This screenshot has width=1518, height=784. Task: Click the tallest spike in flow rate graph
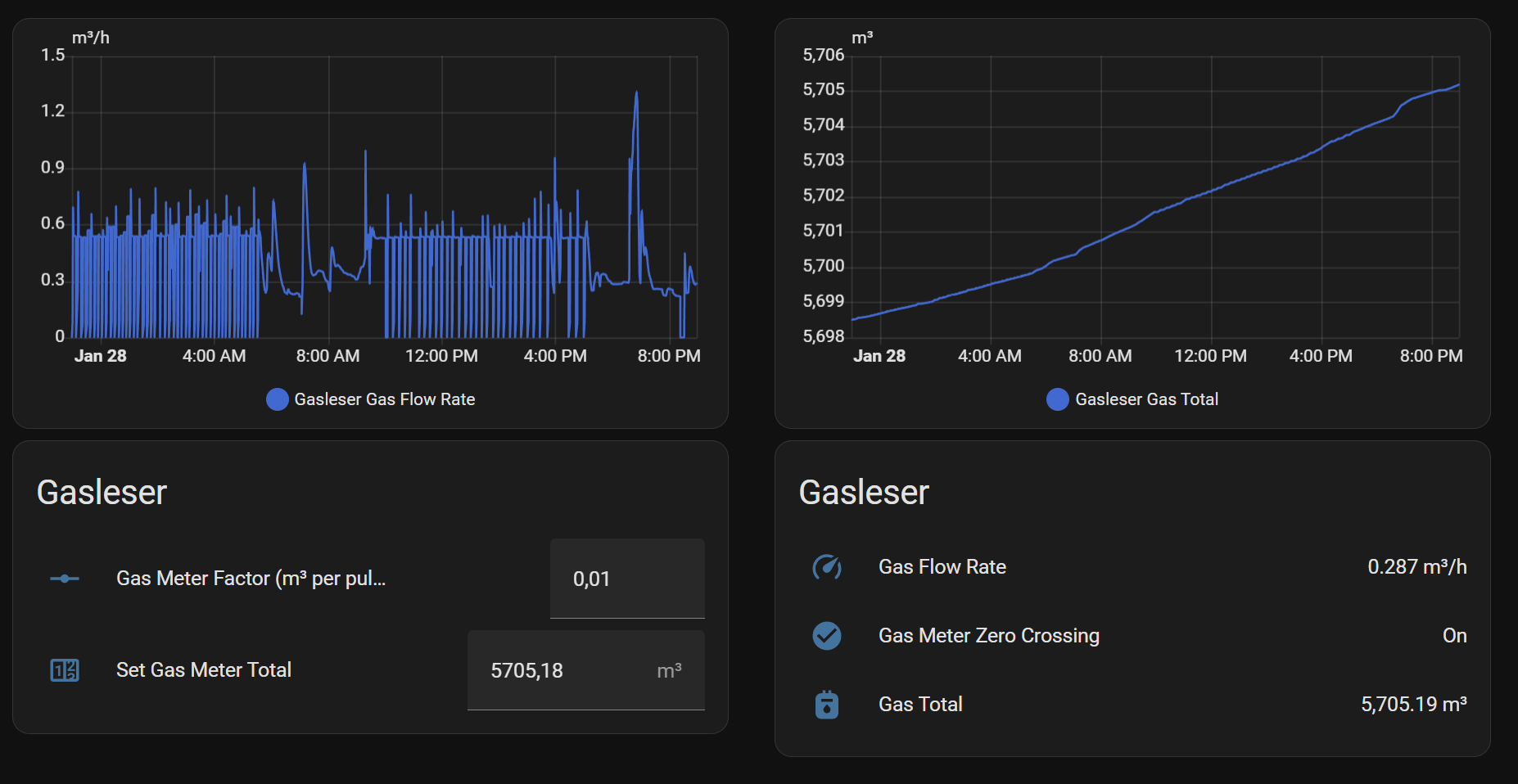pos(636,93)
